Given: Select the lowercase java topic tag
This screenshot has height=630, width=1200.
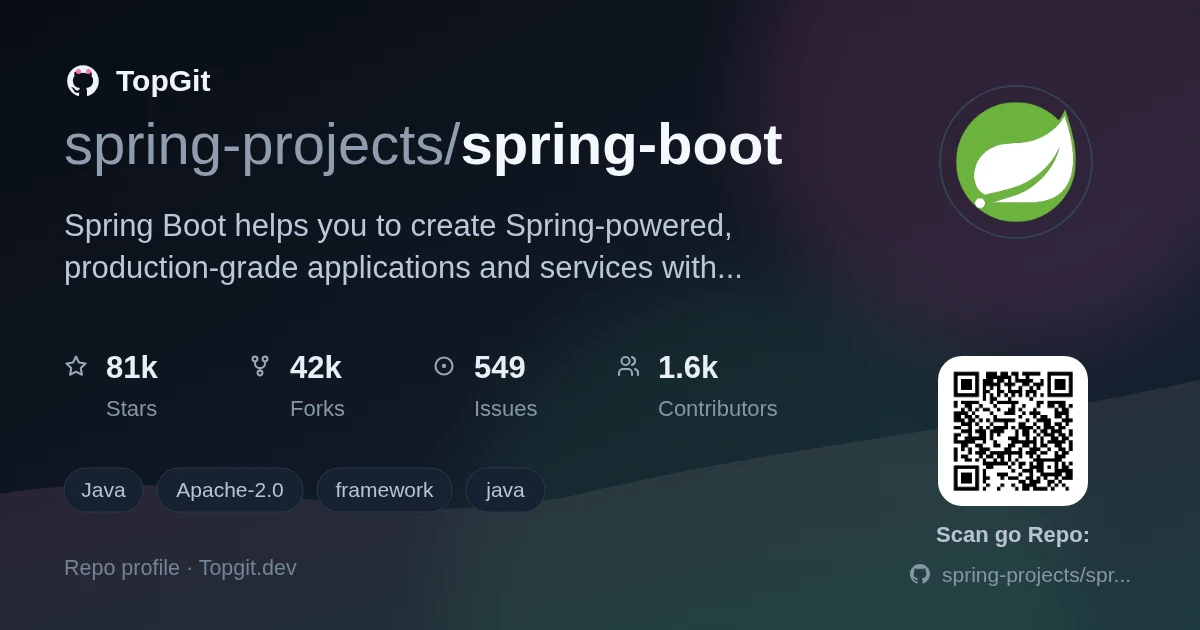Looking at the screenshot, I should (x=505, y=490).
